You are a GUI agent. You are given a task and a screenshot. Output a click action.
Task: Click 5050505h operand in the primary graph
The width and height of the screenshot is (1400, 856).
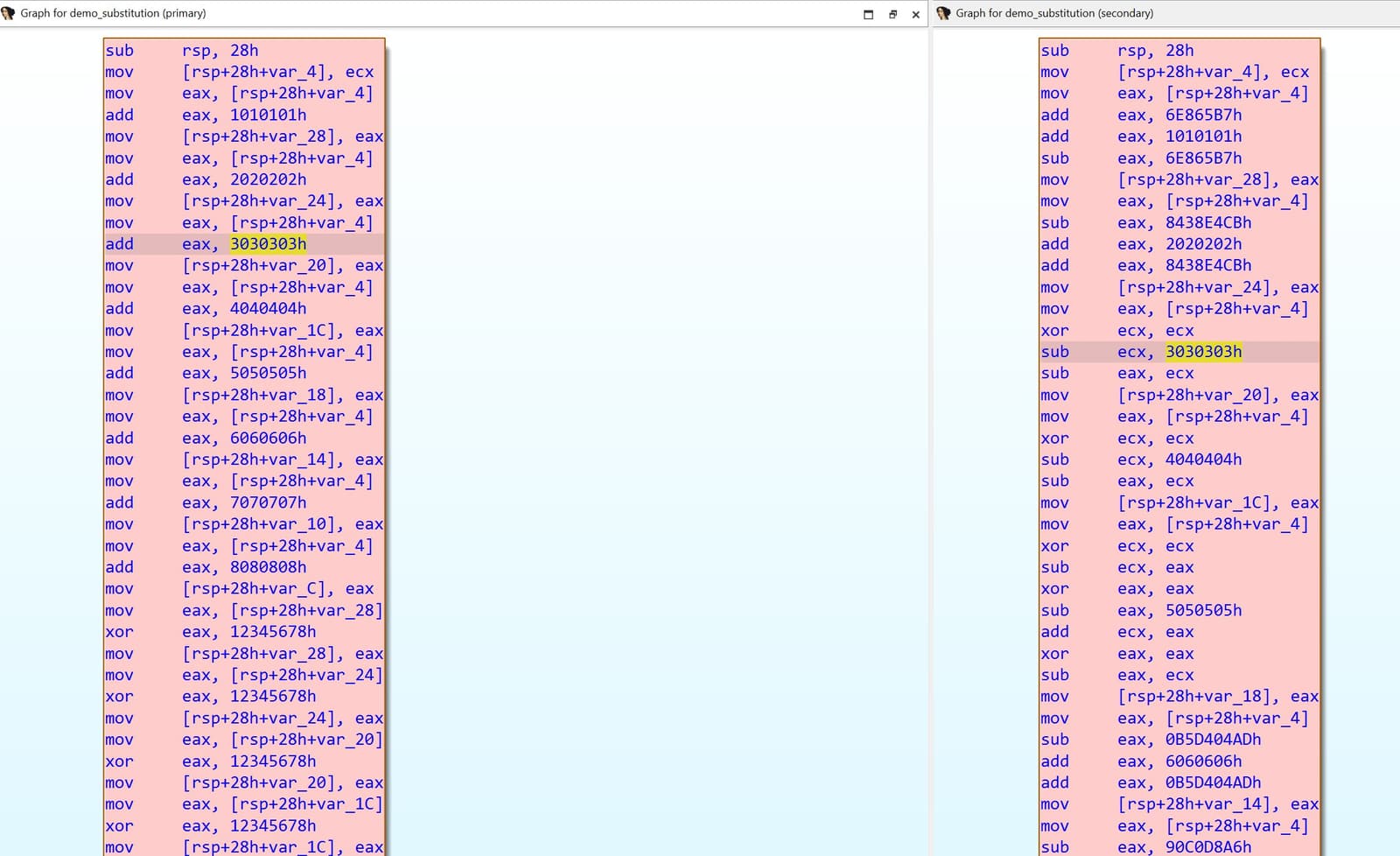click(269, 373)
